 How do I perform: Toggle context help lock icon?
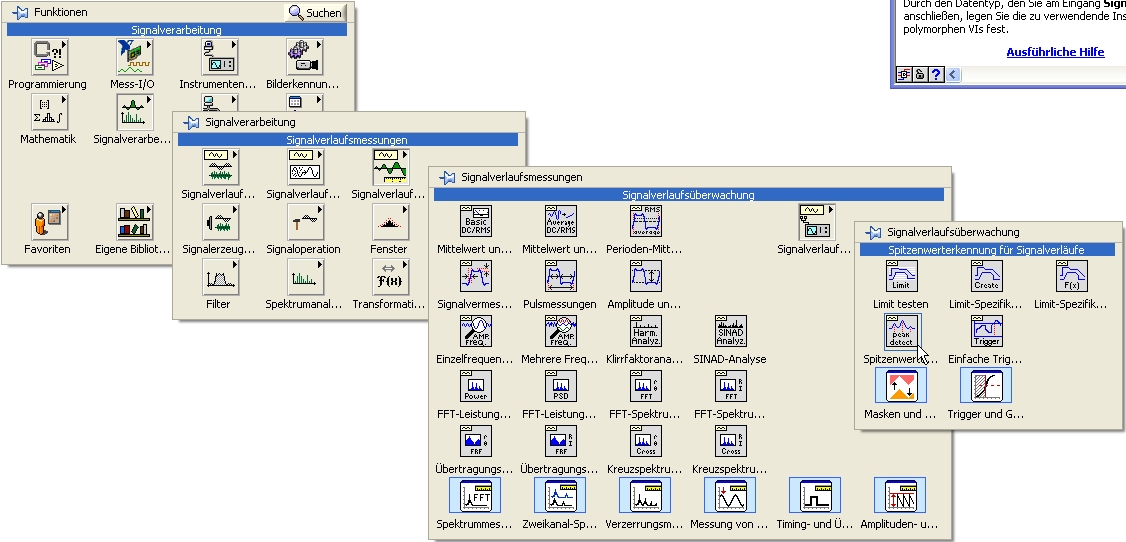pyautogui.click(x=920, y=75)
